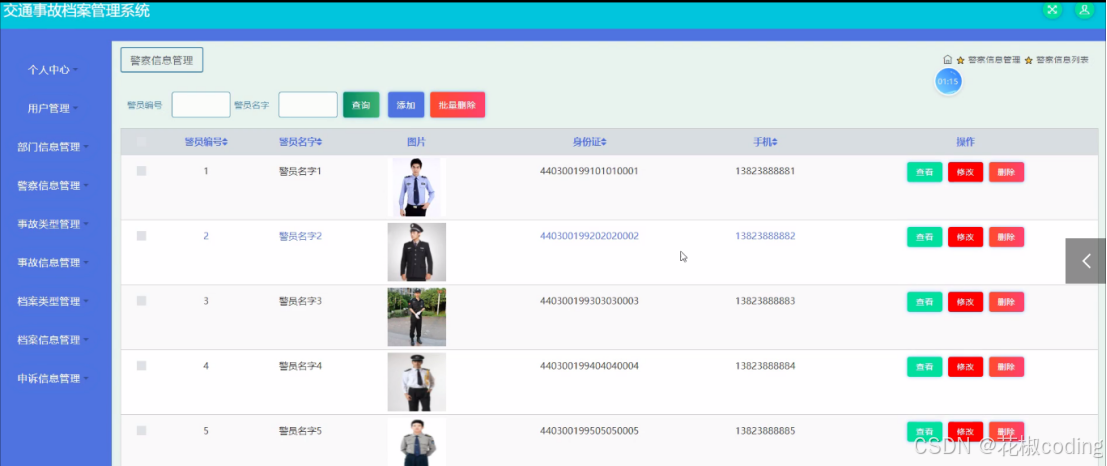The image size is (1107, 466).
Task: Click ID number 440300199202020002
Action: [x=590, y=236]
